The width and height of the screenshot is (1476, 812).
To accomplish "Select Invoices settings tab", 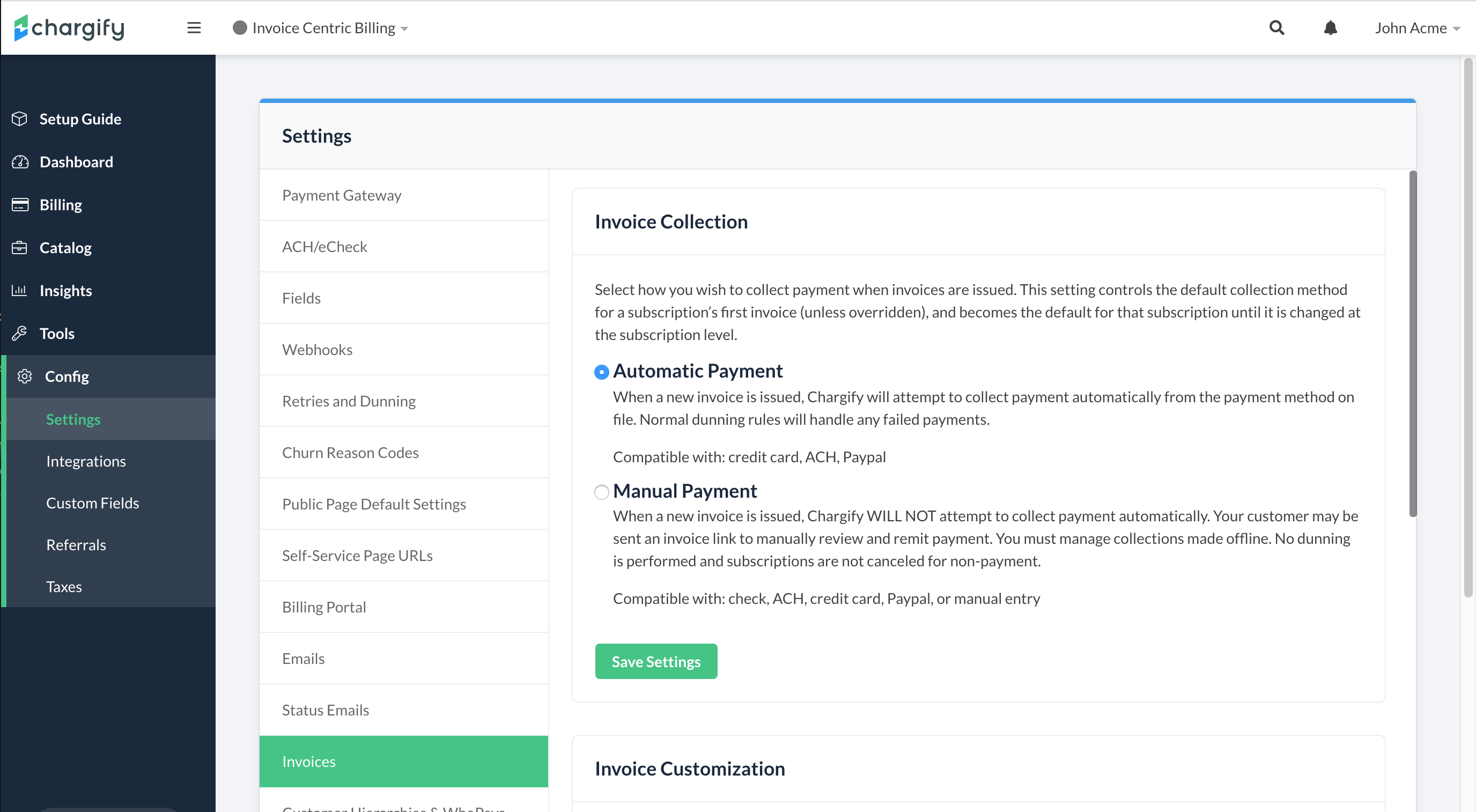I will point(404,762).
